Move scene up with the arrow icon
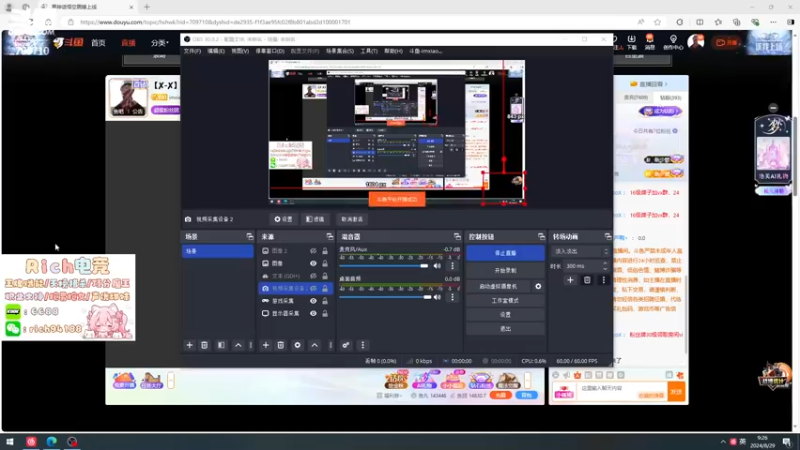The height and width of the screenshot is (450, 800). [238, 345]
